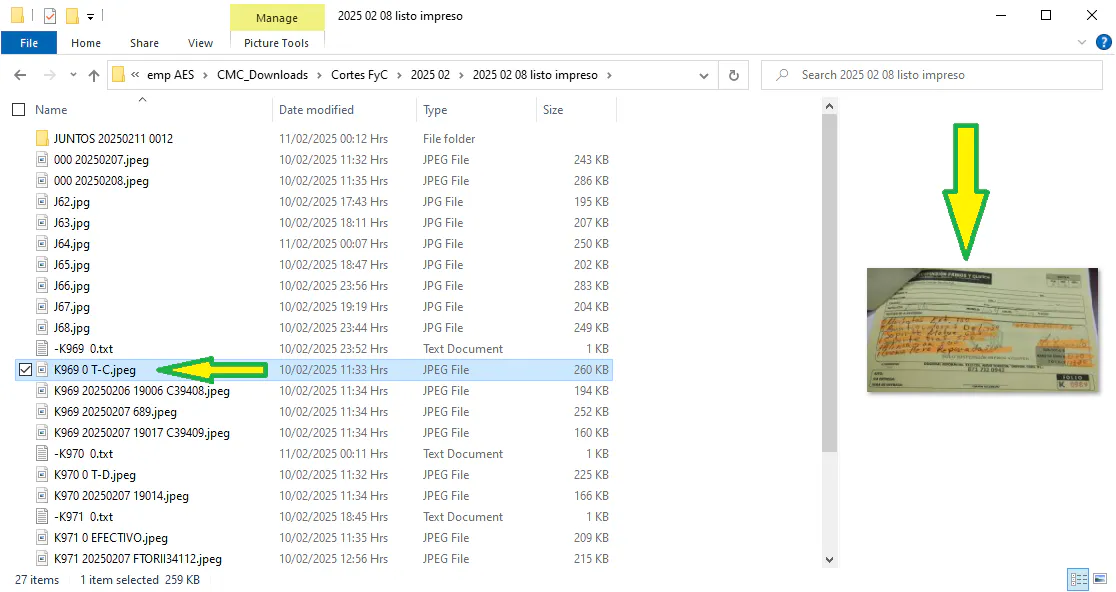Switch to Large icons view layout
The height and width of the screenshot is (592, 1116).
tap(1100, 579)
